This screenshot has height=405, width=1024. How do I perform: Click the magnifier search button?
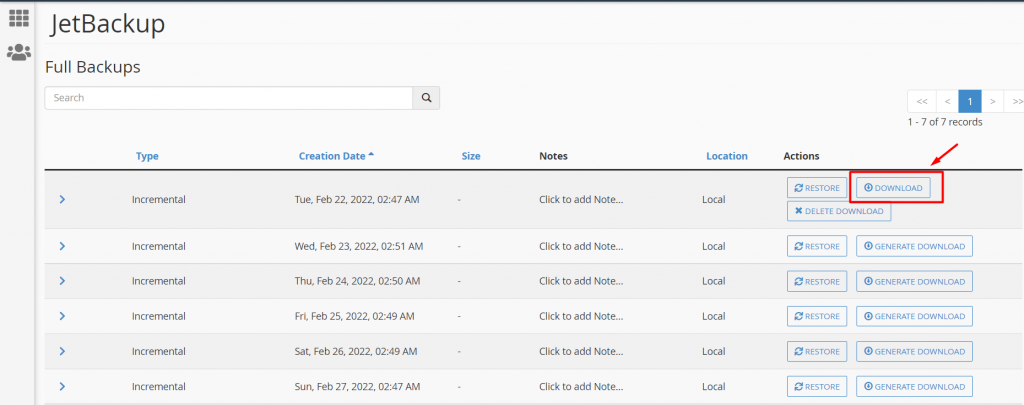(x=426, y=98)
